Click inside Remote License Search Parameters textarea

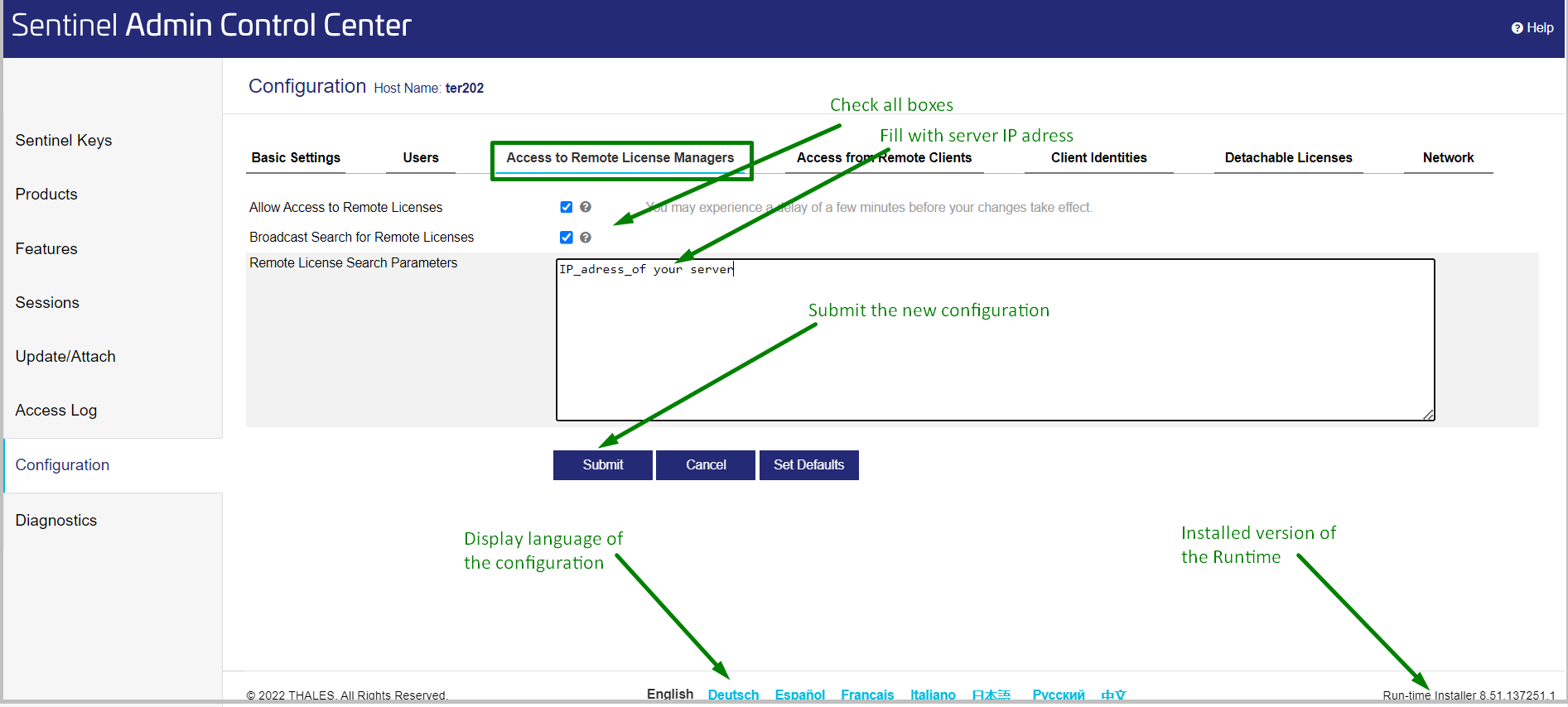coord(996,340)
